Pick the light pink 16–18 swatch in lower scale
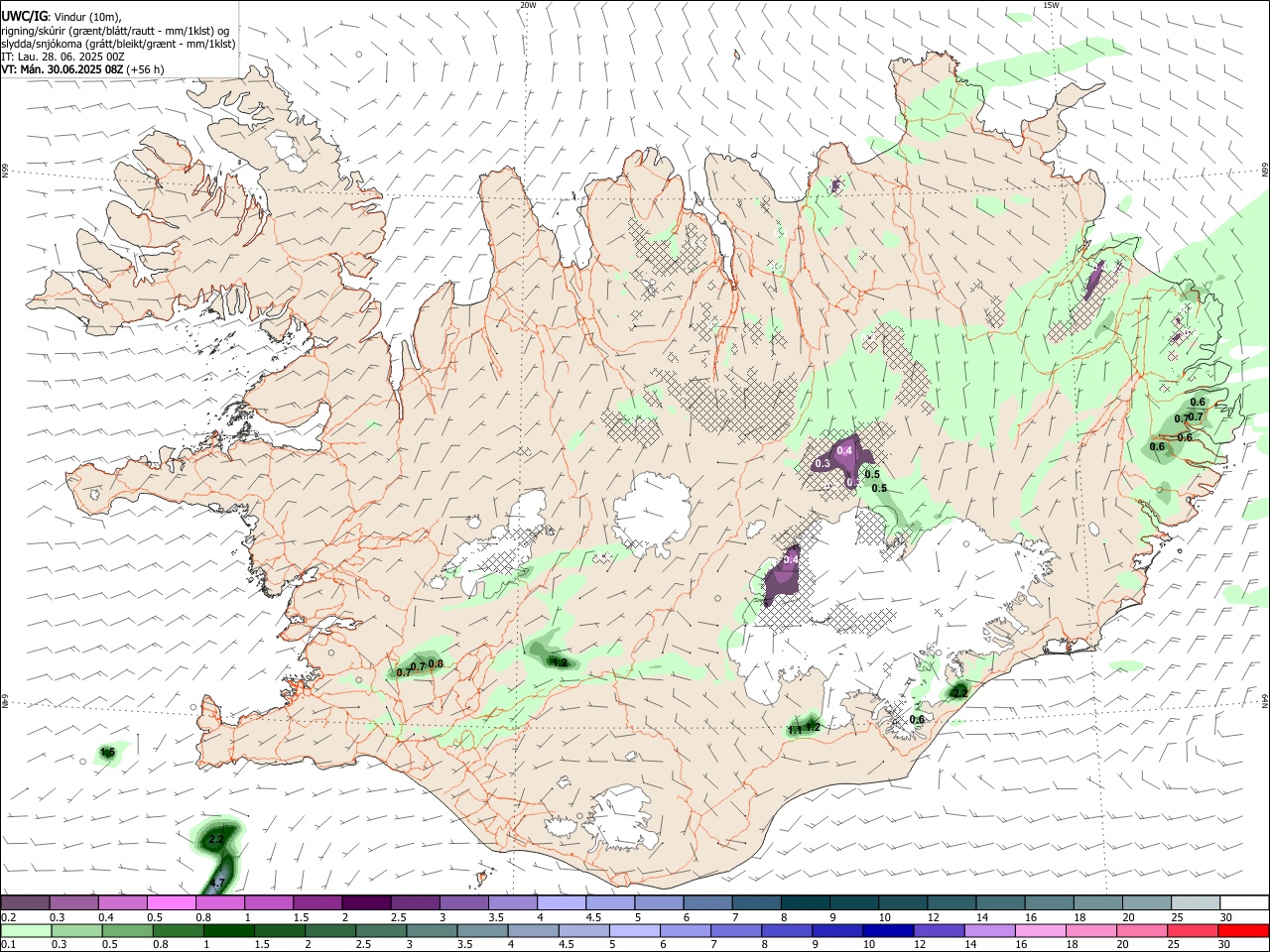The image size is (1270, 952). pos(1041,930)
